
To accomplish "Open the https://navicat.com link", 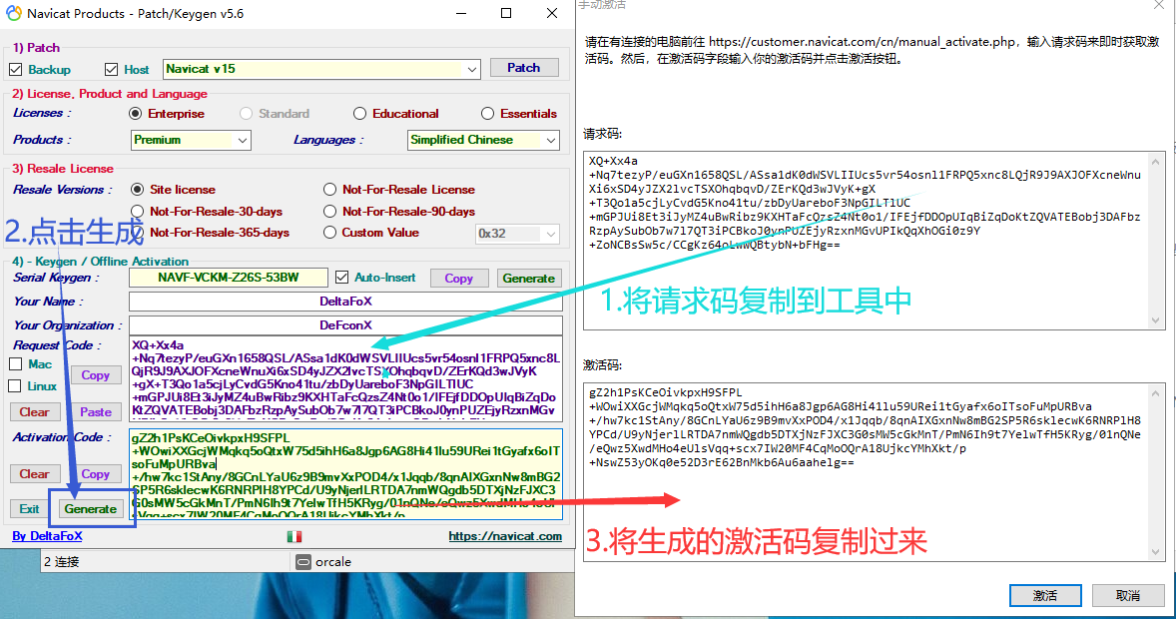I will pos(505,537).
